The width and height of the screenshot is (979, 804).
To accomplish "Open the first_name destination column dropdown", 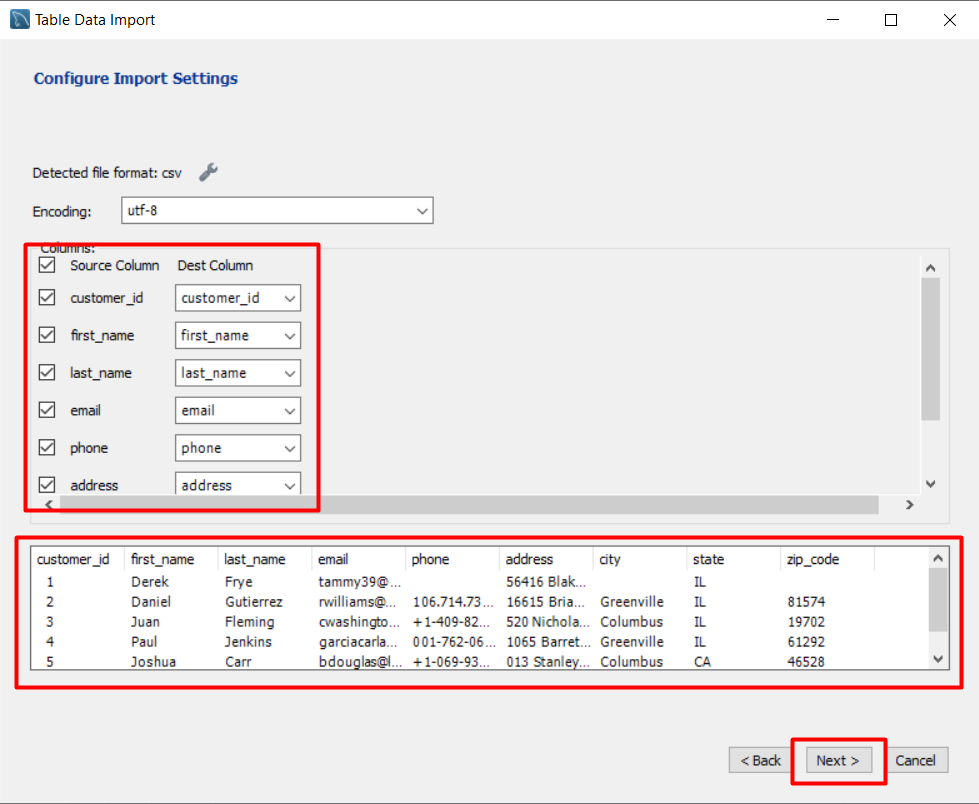I will coord(290,335).
